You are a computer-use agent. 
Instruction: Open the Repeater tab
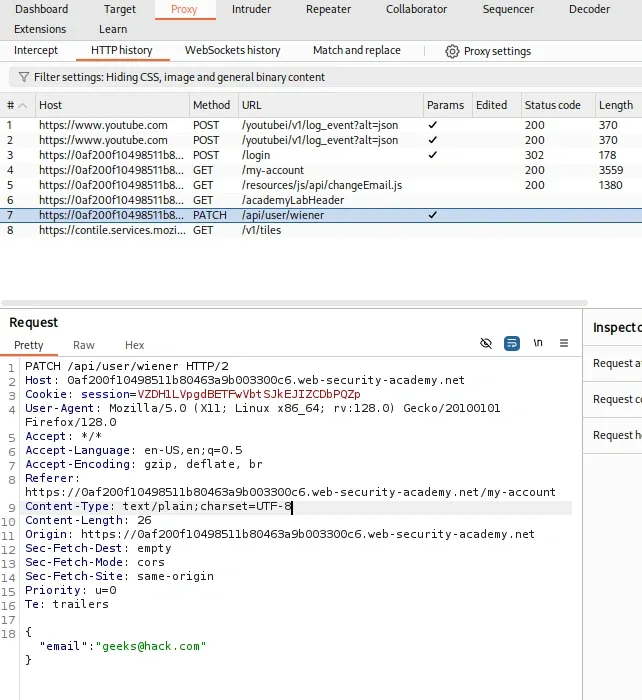[x=328, y=9]
